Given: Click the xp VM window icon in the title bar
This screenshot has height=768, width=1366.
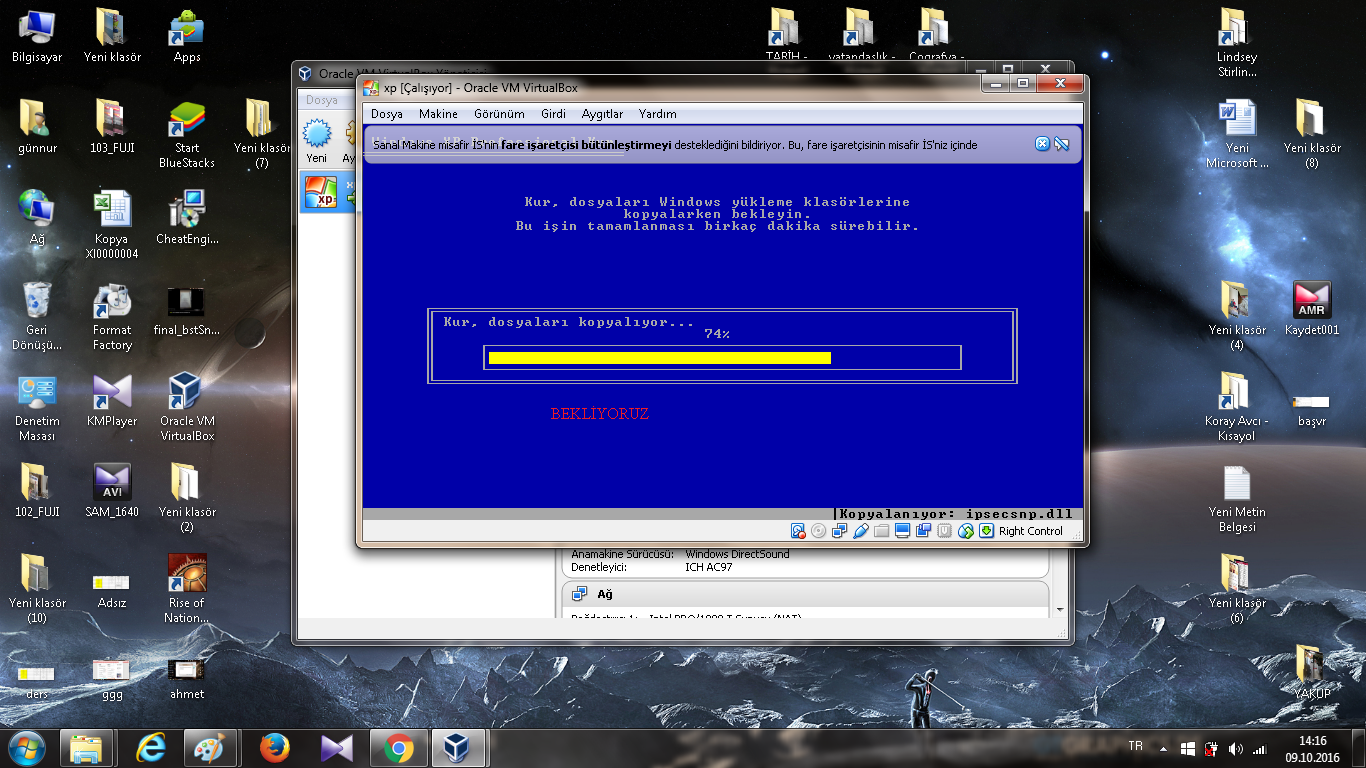Looking at the screenshot, I should point(371,88).
